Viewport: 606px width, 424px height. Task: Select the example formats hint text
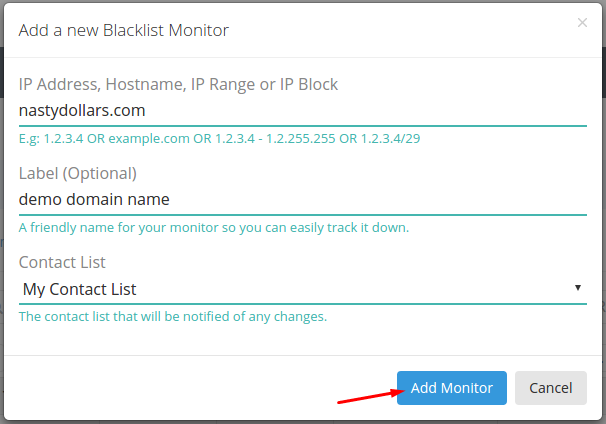[x=220, y=138]
